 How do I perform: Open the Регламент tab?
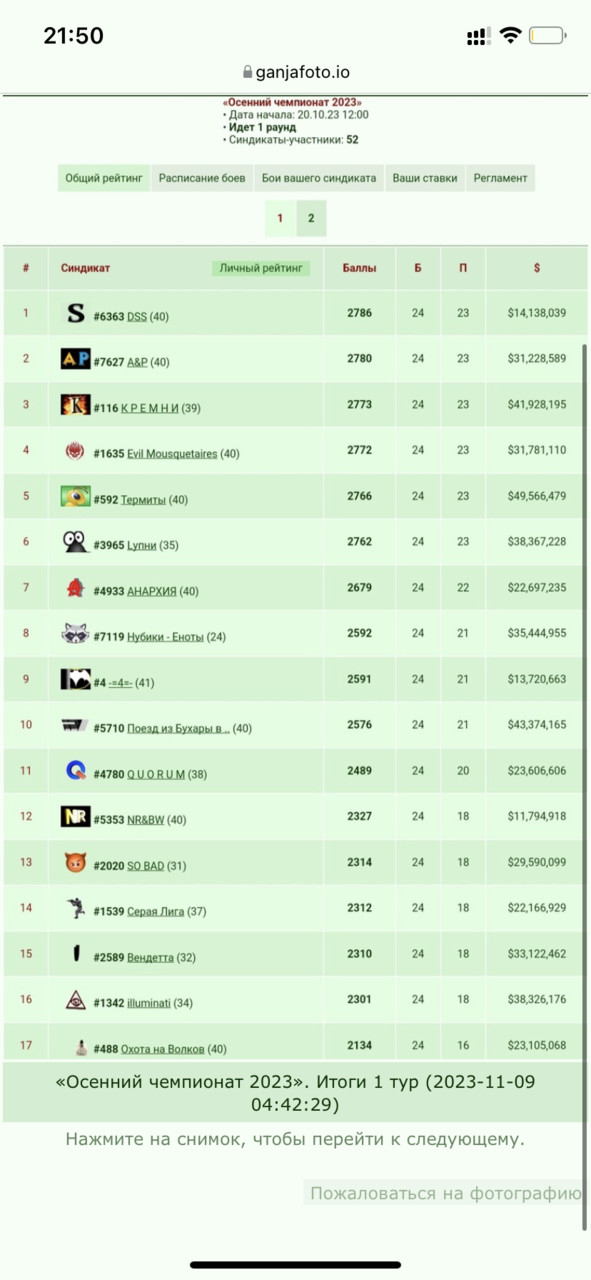click(500, 178)
